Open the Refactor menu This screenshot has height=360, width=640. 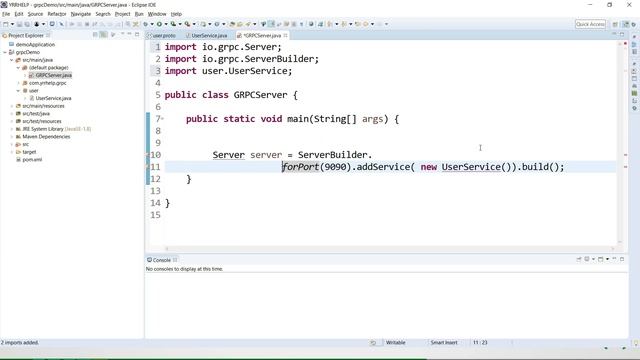(x=57, y=14)
